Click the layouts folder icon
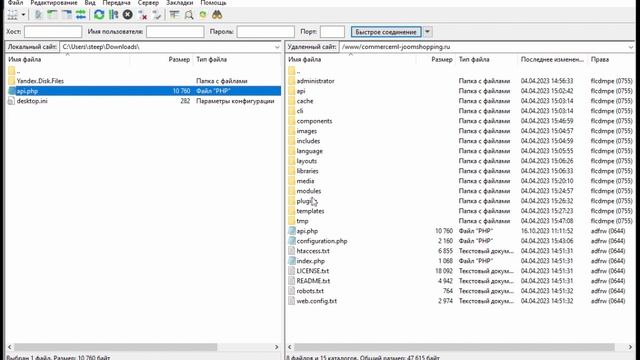The image size is (640, 360). click(x=291, y=161)
